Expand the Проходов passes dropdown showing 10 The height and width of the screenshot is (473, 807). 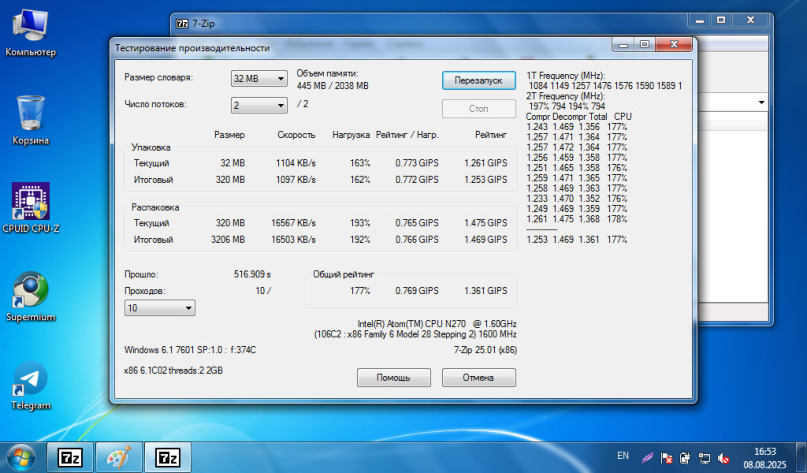pyautogui.click(x=160, y=309)
